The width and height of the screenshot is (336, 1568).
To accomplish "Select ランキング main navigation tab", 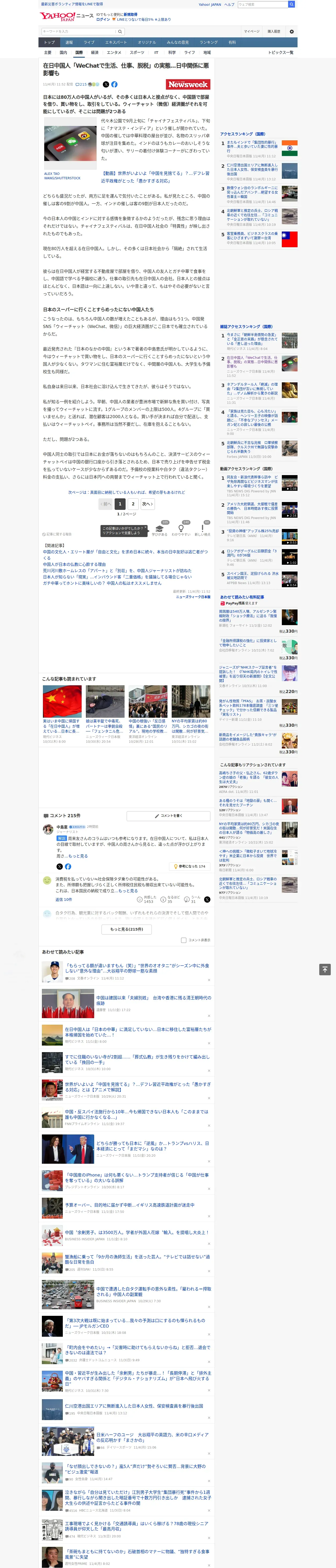I will pyautogui.click(x=209, y=42).
